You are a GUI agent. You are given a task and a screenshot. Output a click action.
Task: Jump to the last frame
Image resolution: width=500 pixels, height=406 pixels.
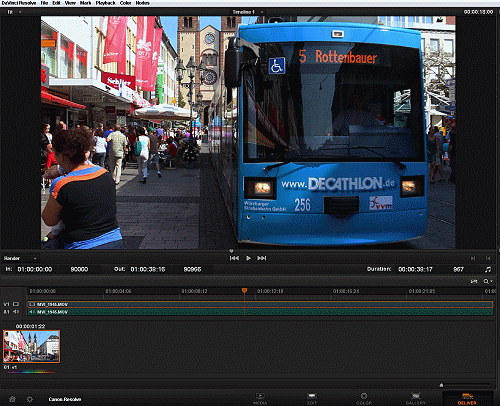pos(262,258)
